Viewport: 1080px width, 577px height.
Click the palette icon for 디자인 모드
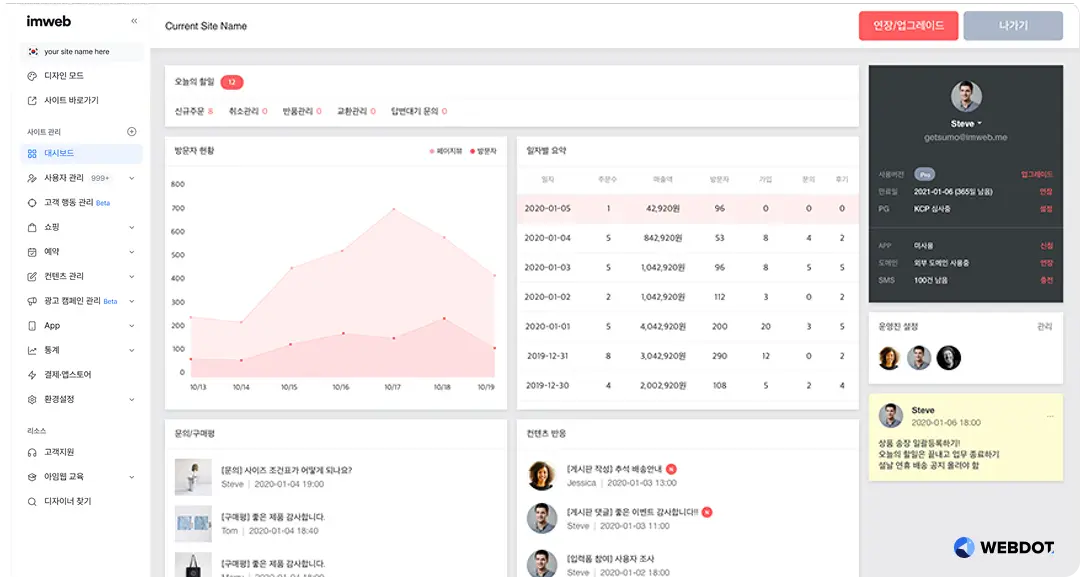click(x=32, y=76)
